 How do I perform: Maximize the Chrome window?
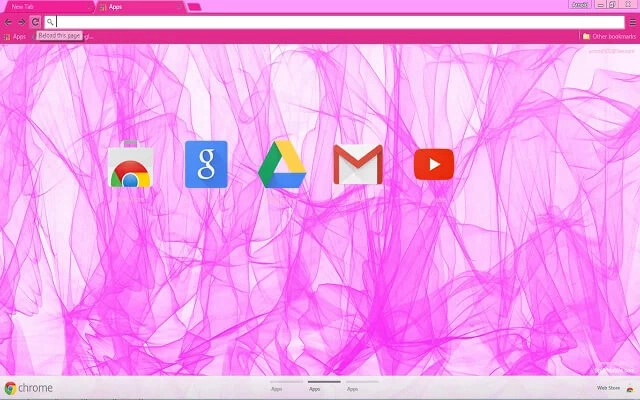pyautogui.click(x=612, y=4)
